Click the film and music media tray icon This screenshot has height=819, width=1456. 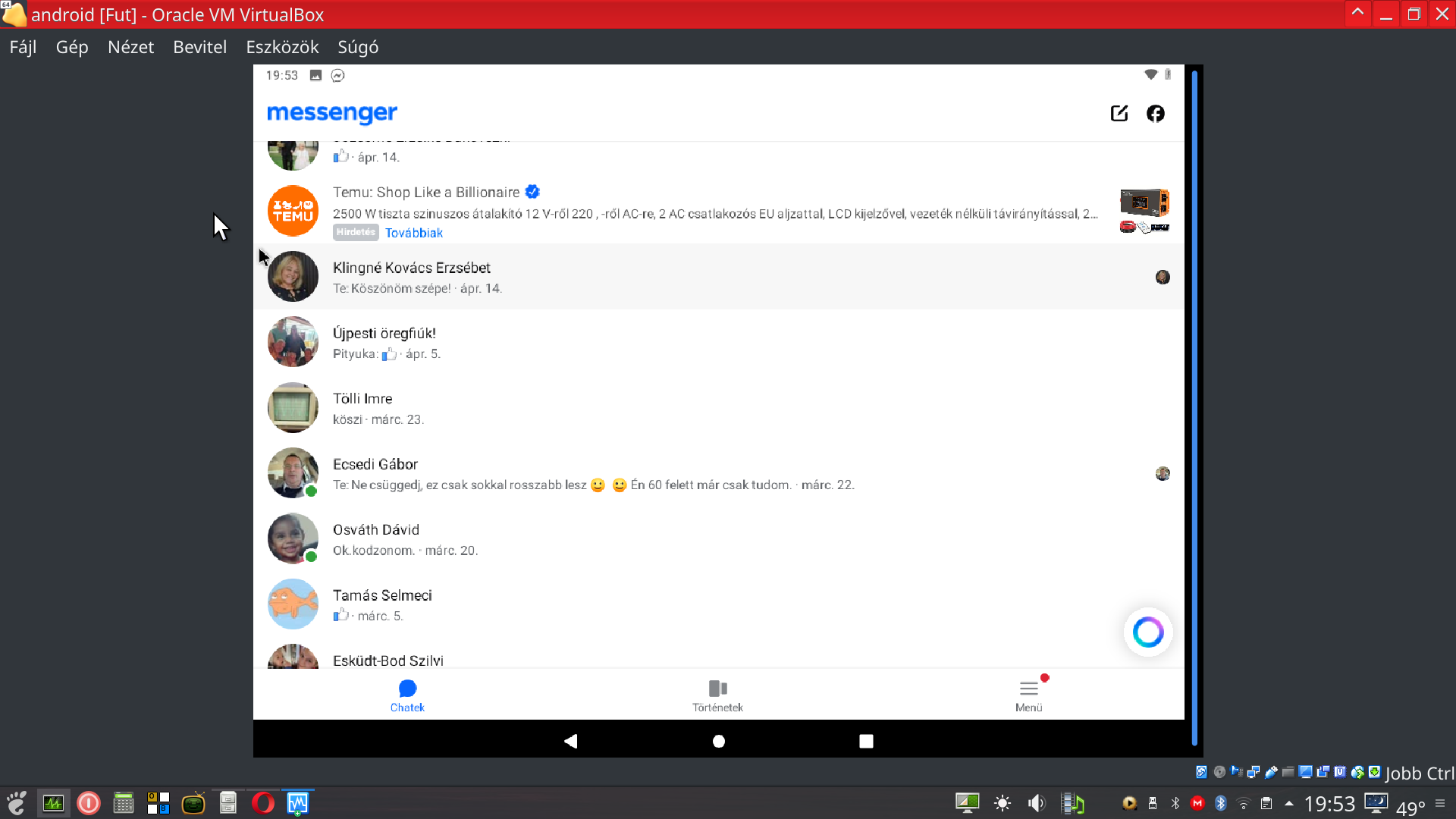1072,803
